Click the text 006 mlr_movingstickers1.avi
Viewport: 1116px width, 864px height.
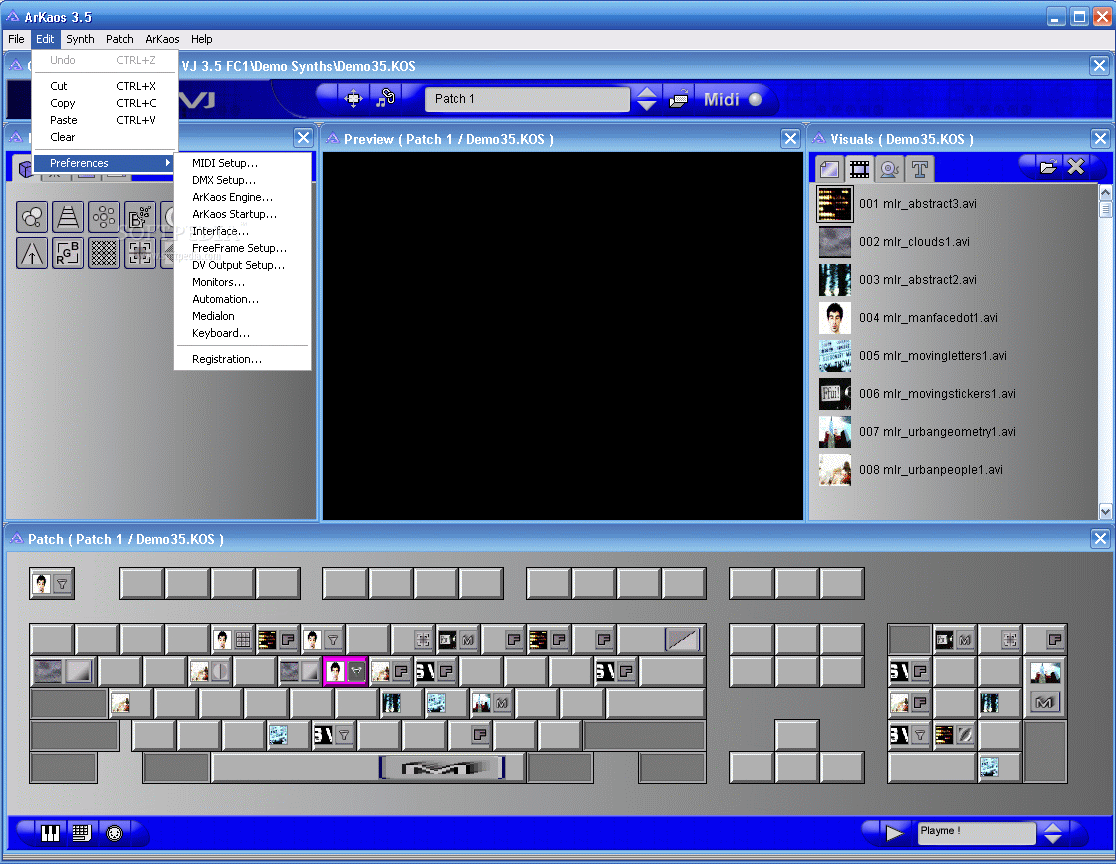[937, 394]
